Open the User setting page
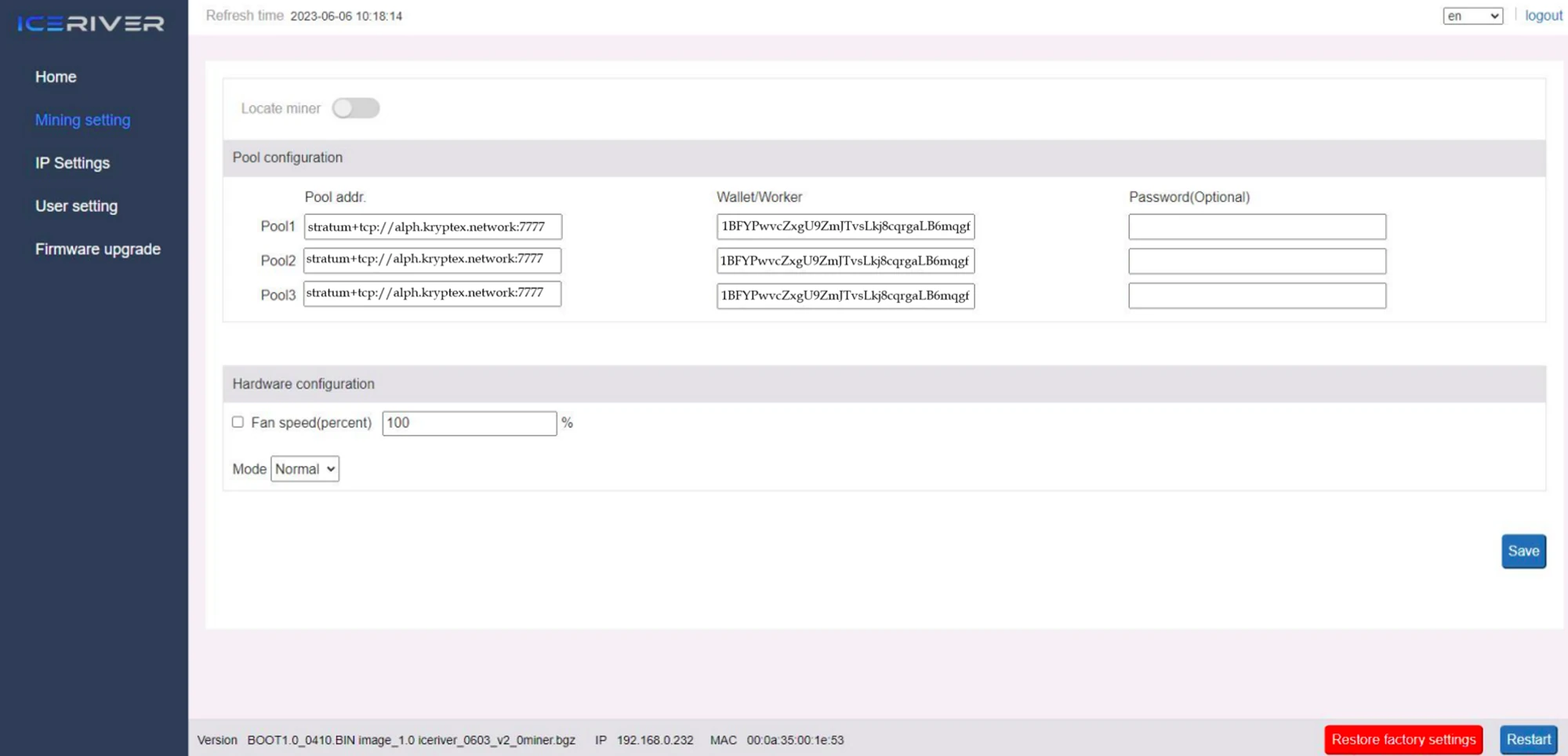1568x756 pixels. coord(76,206)
